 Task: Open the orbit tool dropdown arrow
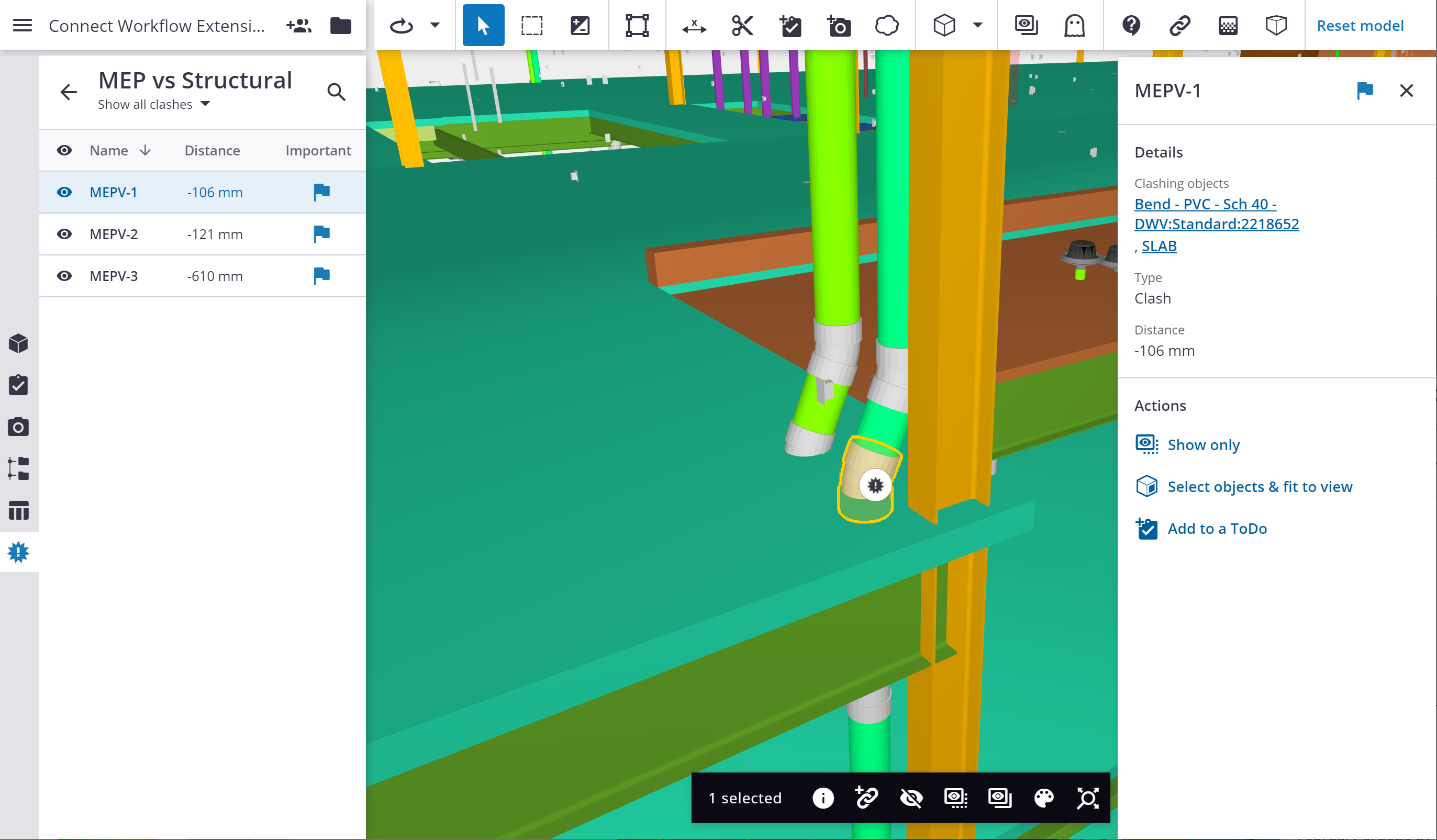(x=435, y=26)
